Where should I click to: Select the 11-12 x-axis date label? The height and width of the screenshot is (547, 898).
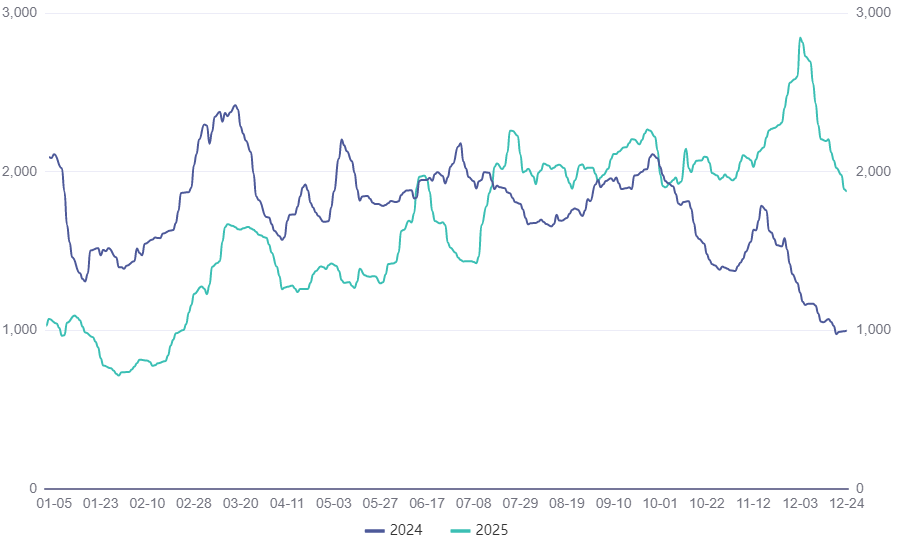click(754, 504)
